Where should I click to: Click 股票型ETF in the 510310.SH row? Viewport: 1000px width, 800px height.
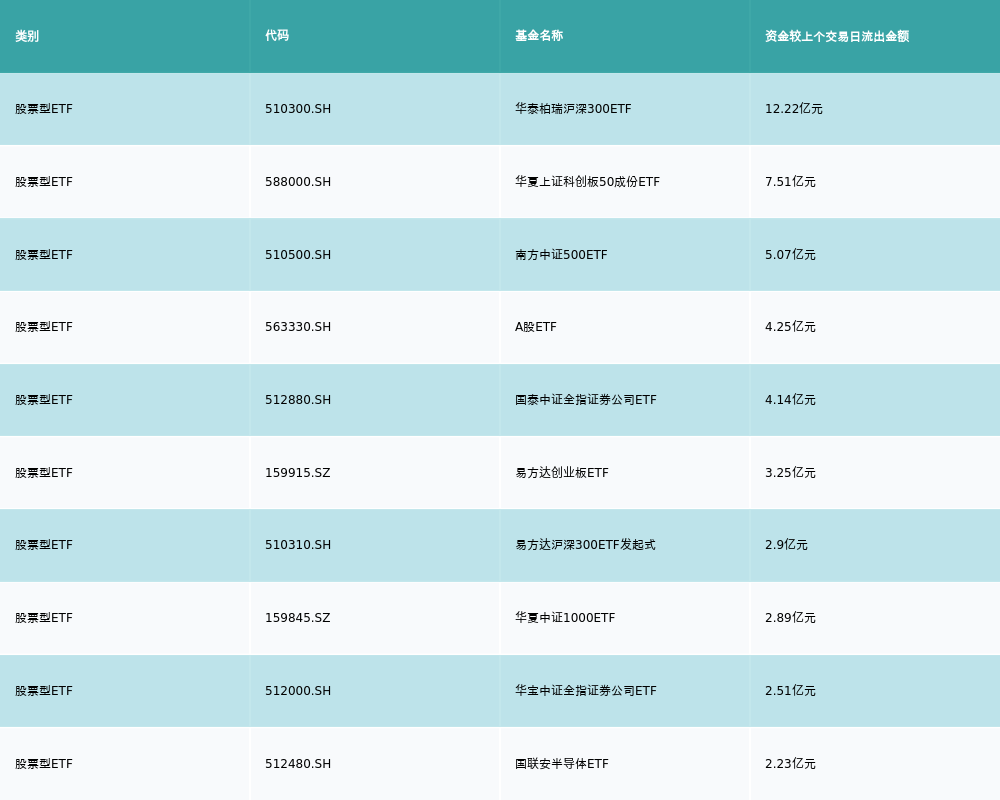click(x=44, y=545)
